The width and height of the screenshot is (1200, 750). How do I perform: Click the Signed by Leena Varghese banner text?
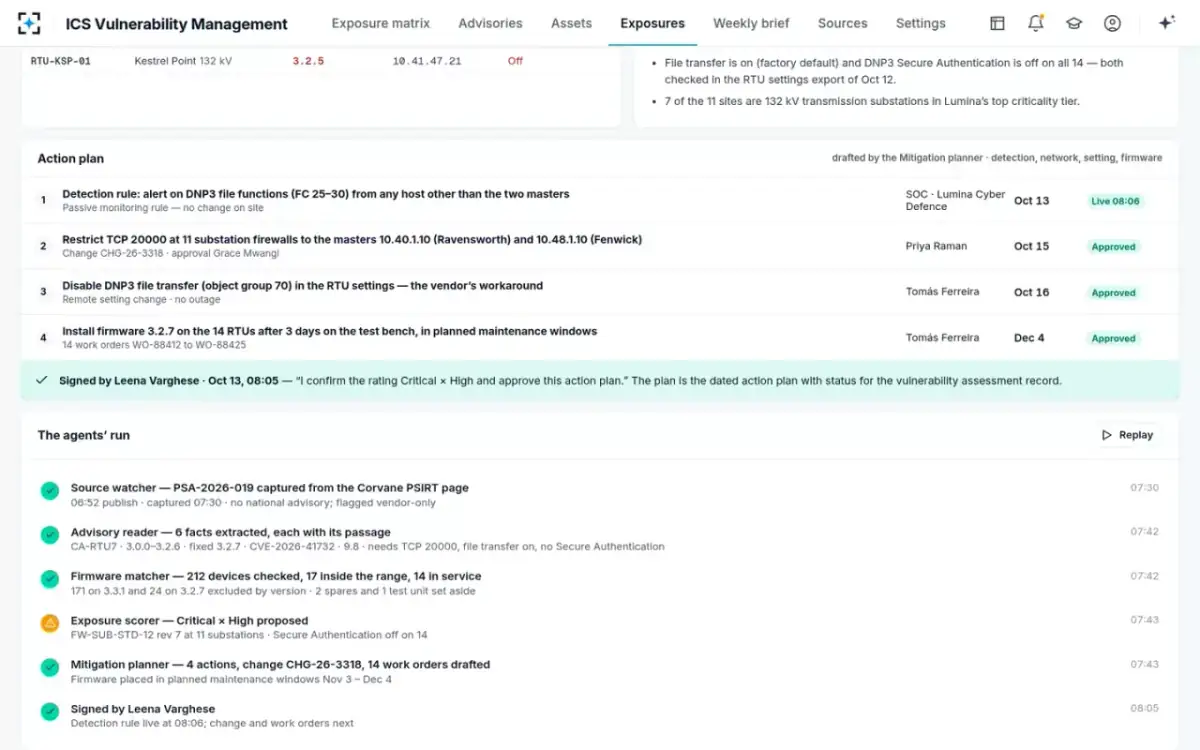pyautogui.click(x=560, y=380)
